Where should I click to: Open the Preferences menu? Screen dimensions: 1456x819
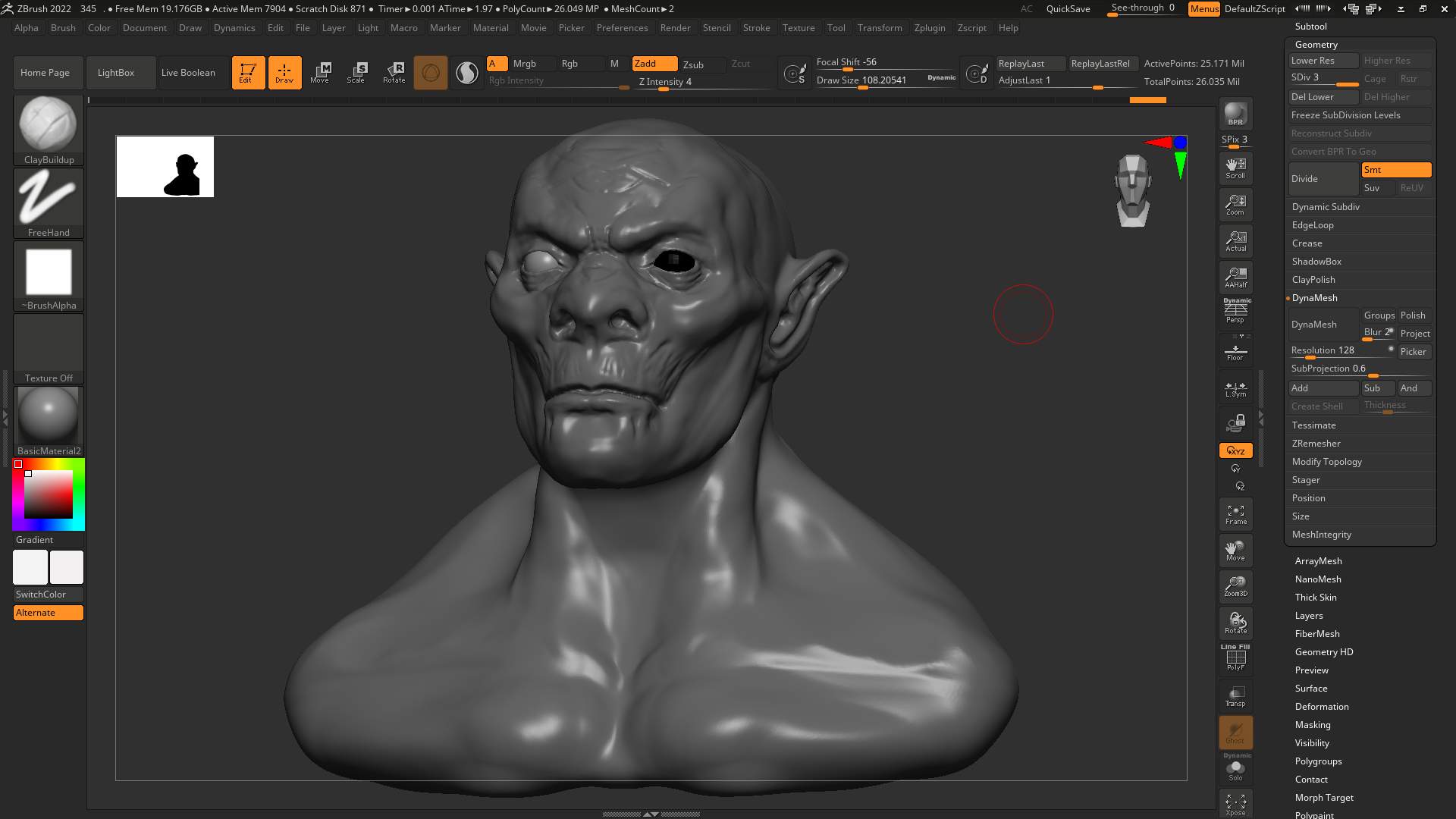622,28
